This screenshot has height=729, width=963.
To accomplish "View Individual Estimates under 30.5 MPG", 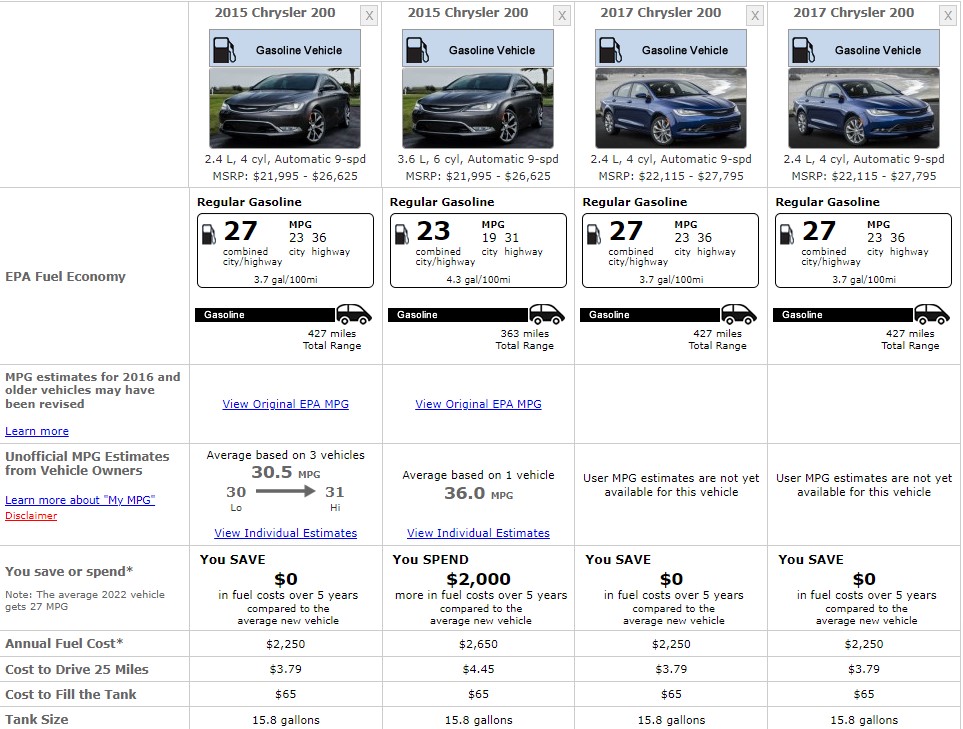I will pos(286,533).
